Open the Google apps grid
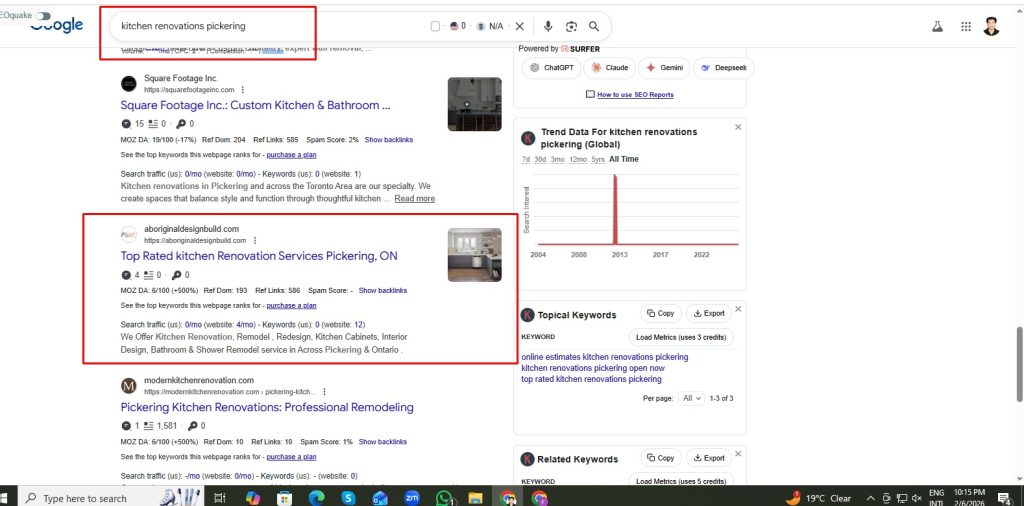 966,27
